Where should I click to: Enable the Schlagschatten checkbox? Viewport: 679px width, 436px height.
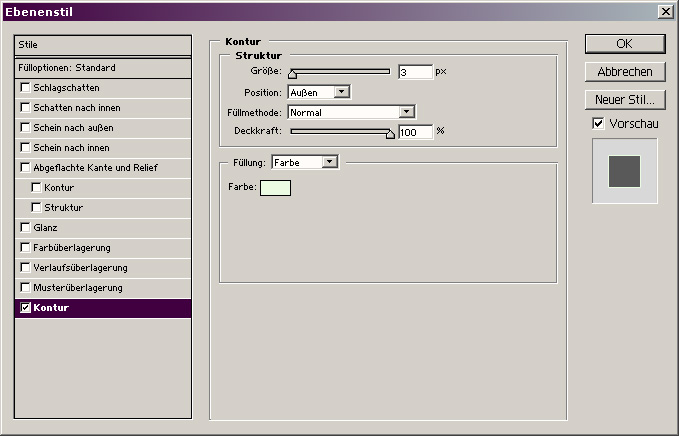[x=26, y=87]
